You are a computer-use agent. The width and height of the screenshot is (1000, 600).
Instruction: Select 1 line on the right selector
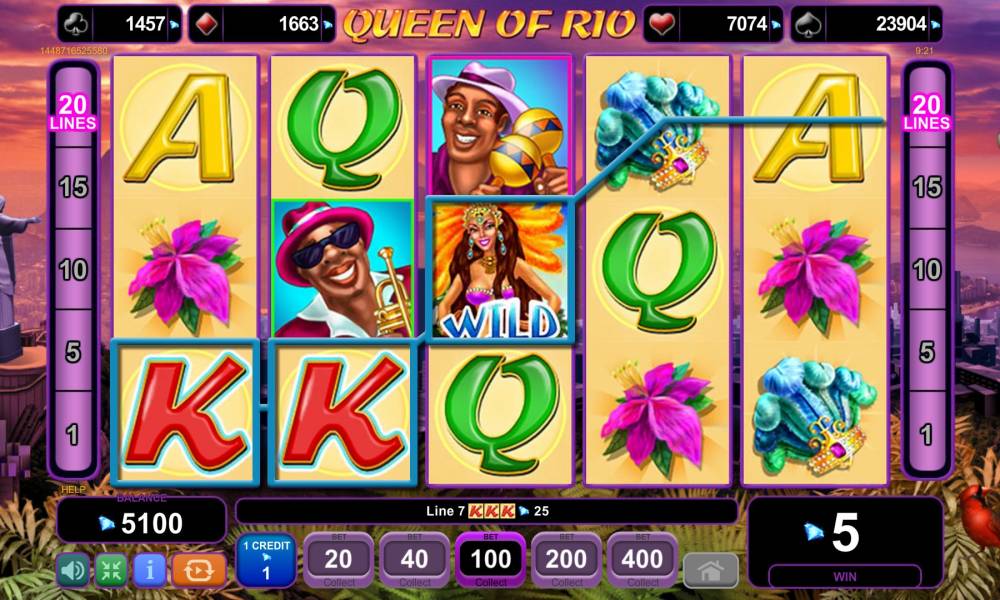click(927, 435)
